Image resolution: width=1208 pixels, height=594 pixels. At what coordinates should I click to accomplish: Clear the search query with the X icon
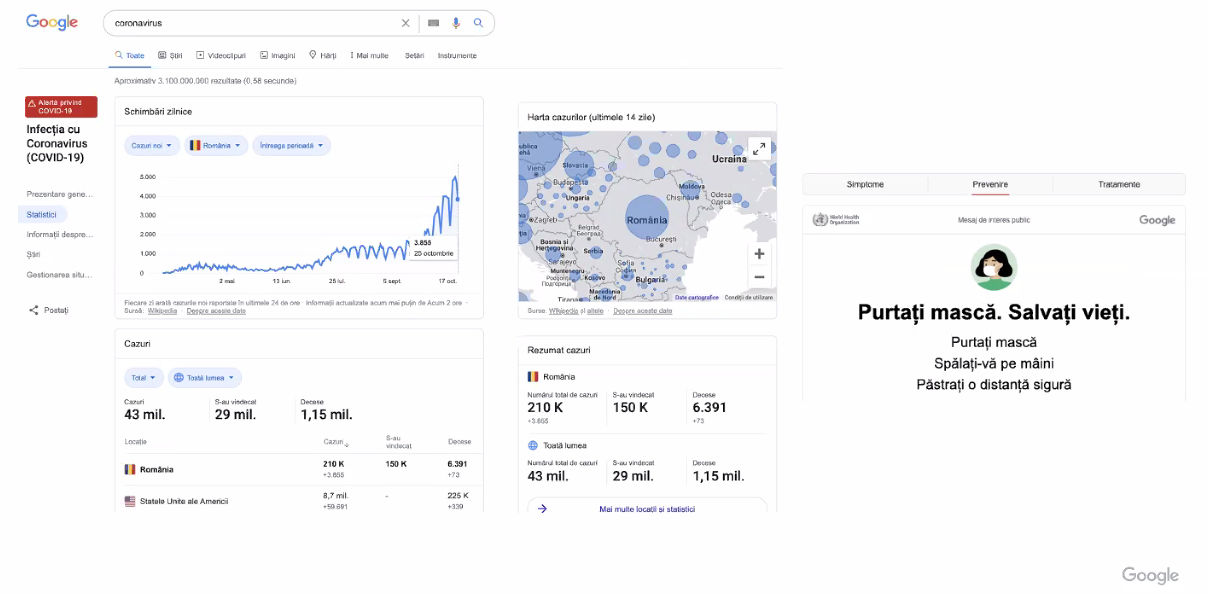click(405, 23)
